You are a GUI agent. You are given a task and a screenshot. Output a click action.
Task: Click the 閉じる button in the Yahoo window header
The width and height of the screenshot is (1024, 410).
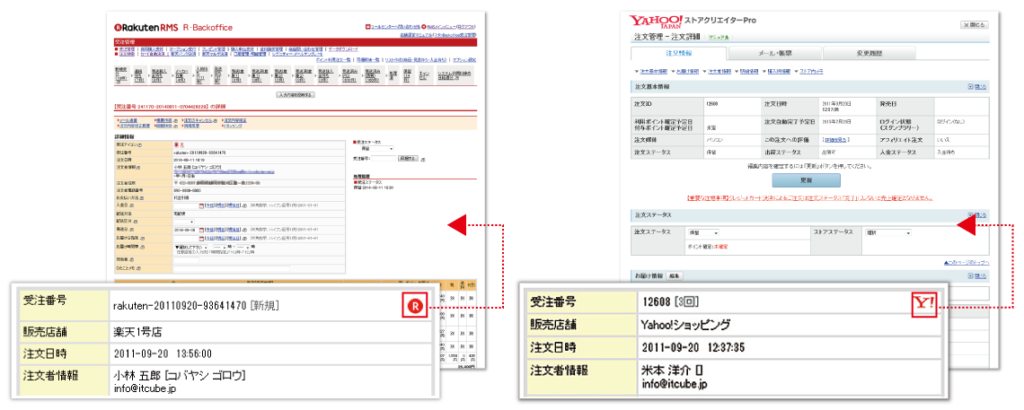click(x=974, y=25)
